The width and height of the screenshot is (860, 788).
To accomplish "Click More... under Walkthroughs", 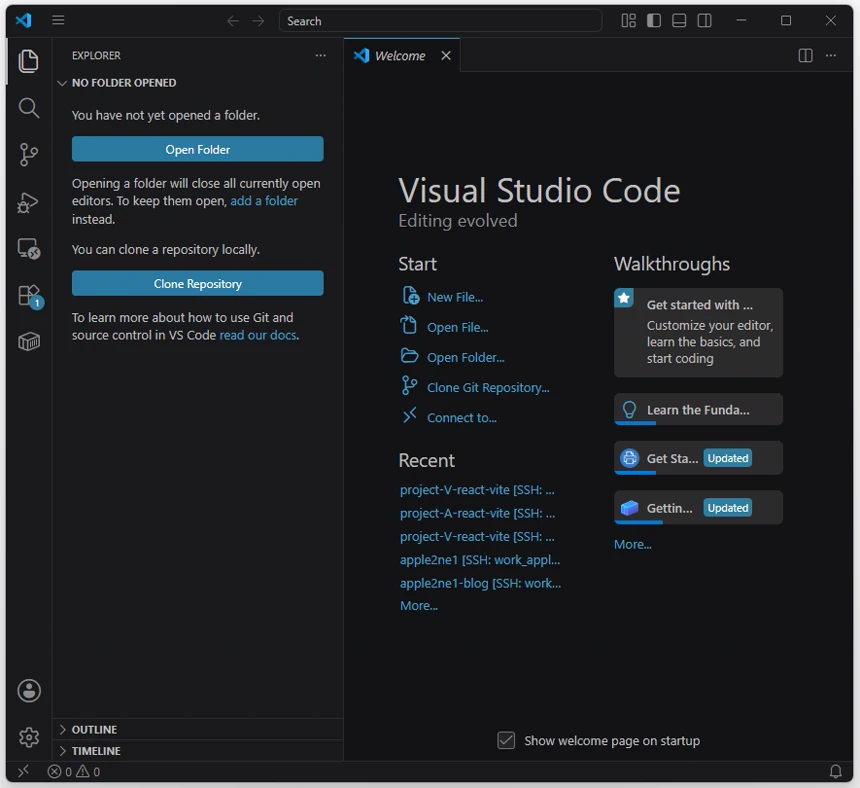I will pos(632,545).
